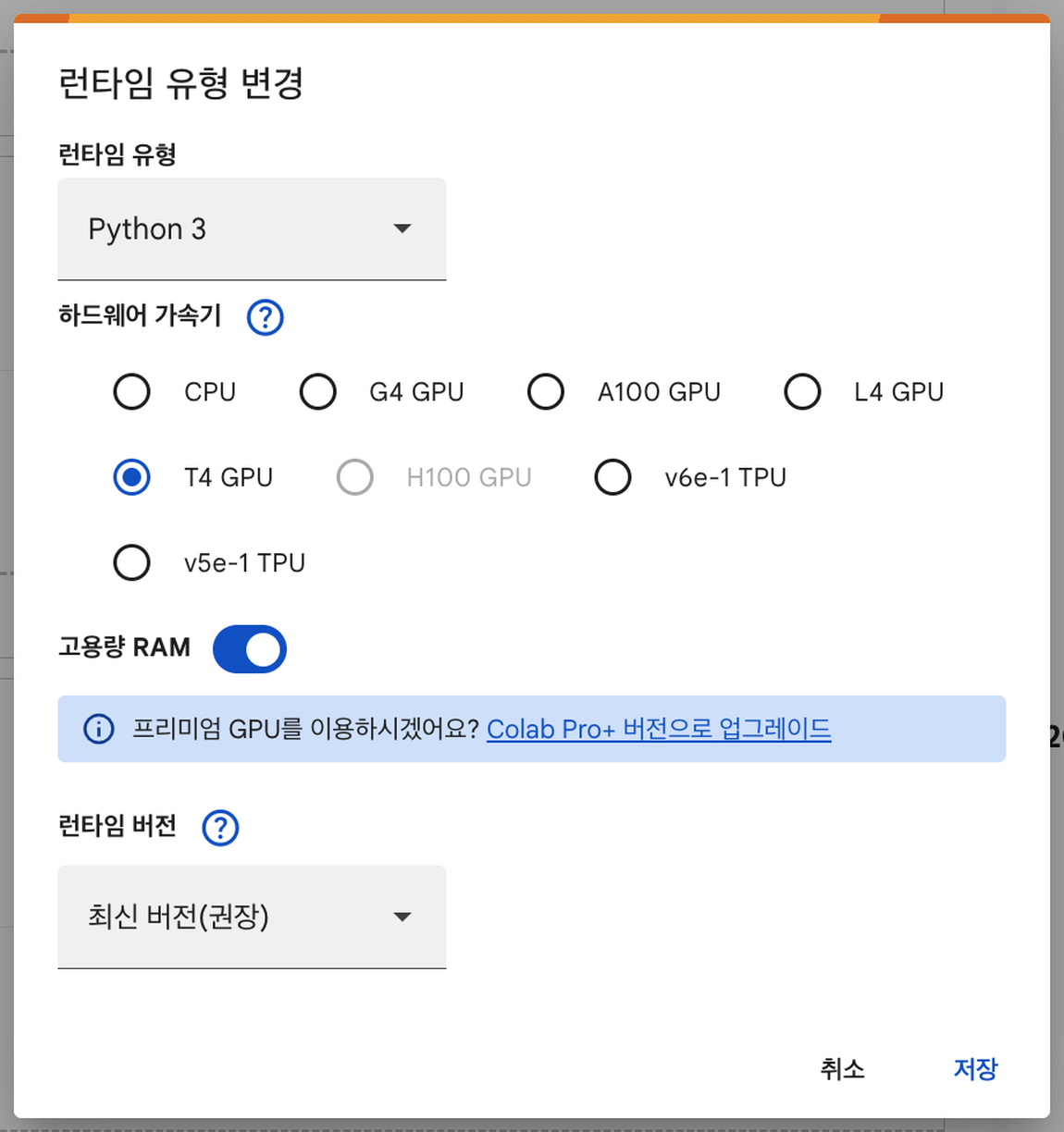Select the CPU hardware accelerator option
The height and width of the screenshot is (1132, 1064).
(131, 392)
